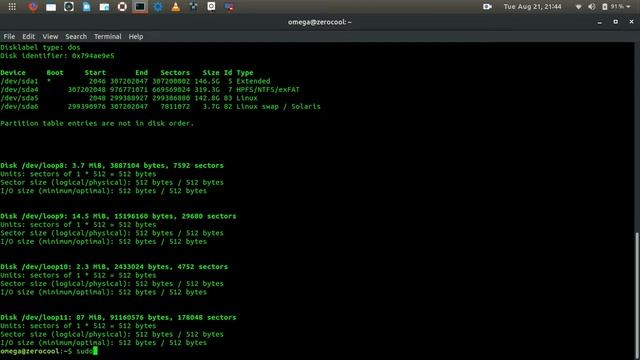Screen dimensions: 640x360
Task: Open the Edit menu
Action: (x=28, y=36)
